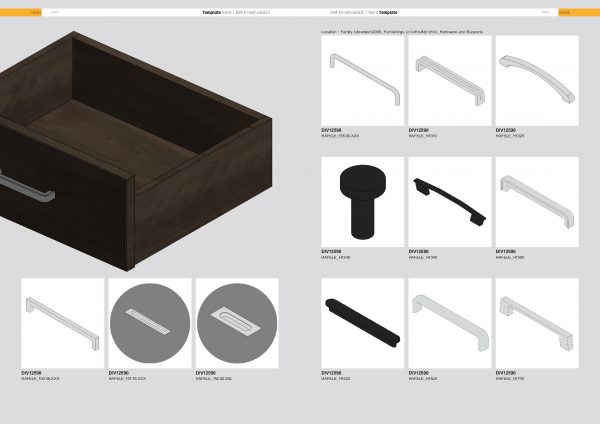The width and height of the screenshot is (600, 424).
Task: Click the orange tab at top-right corner
Action: click(x=564, y=12)
